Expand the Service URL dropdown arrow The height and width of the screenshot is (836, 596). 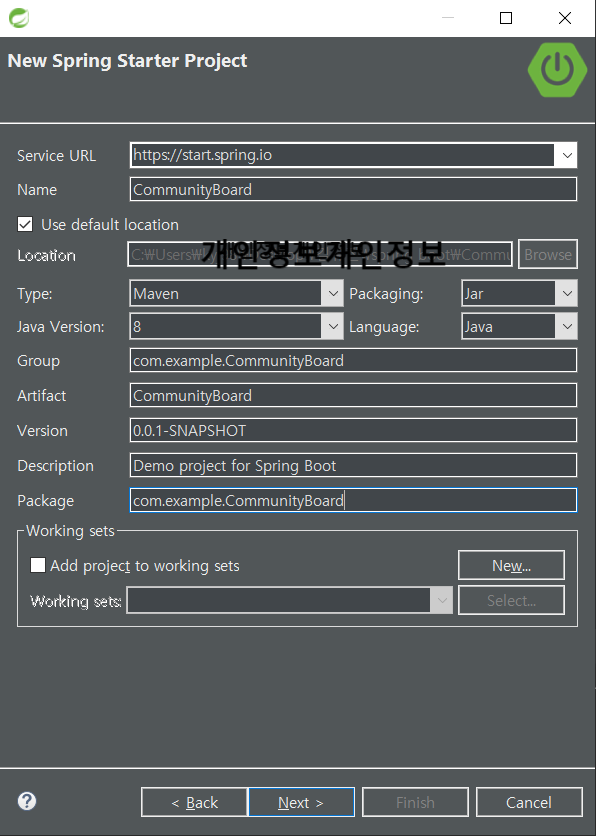tap(567, 155)
